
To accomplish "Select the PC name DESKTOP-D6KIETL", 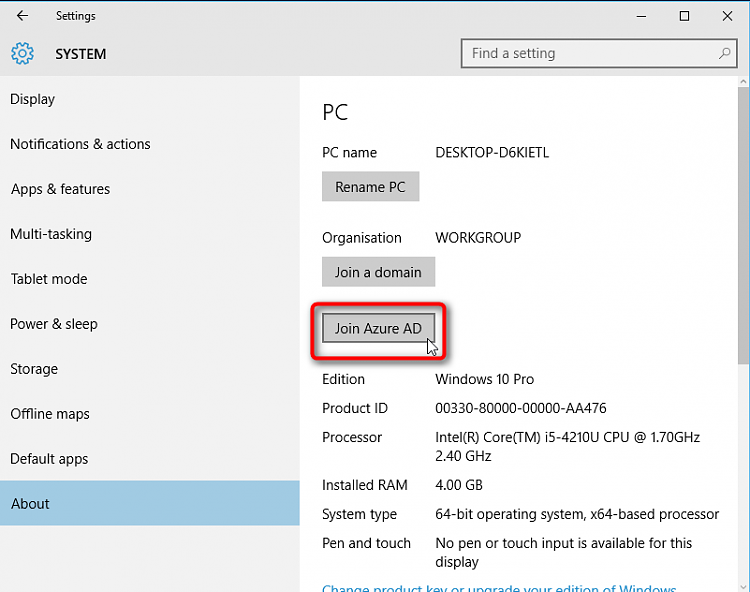I will click(x=492, y=153).
